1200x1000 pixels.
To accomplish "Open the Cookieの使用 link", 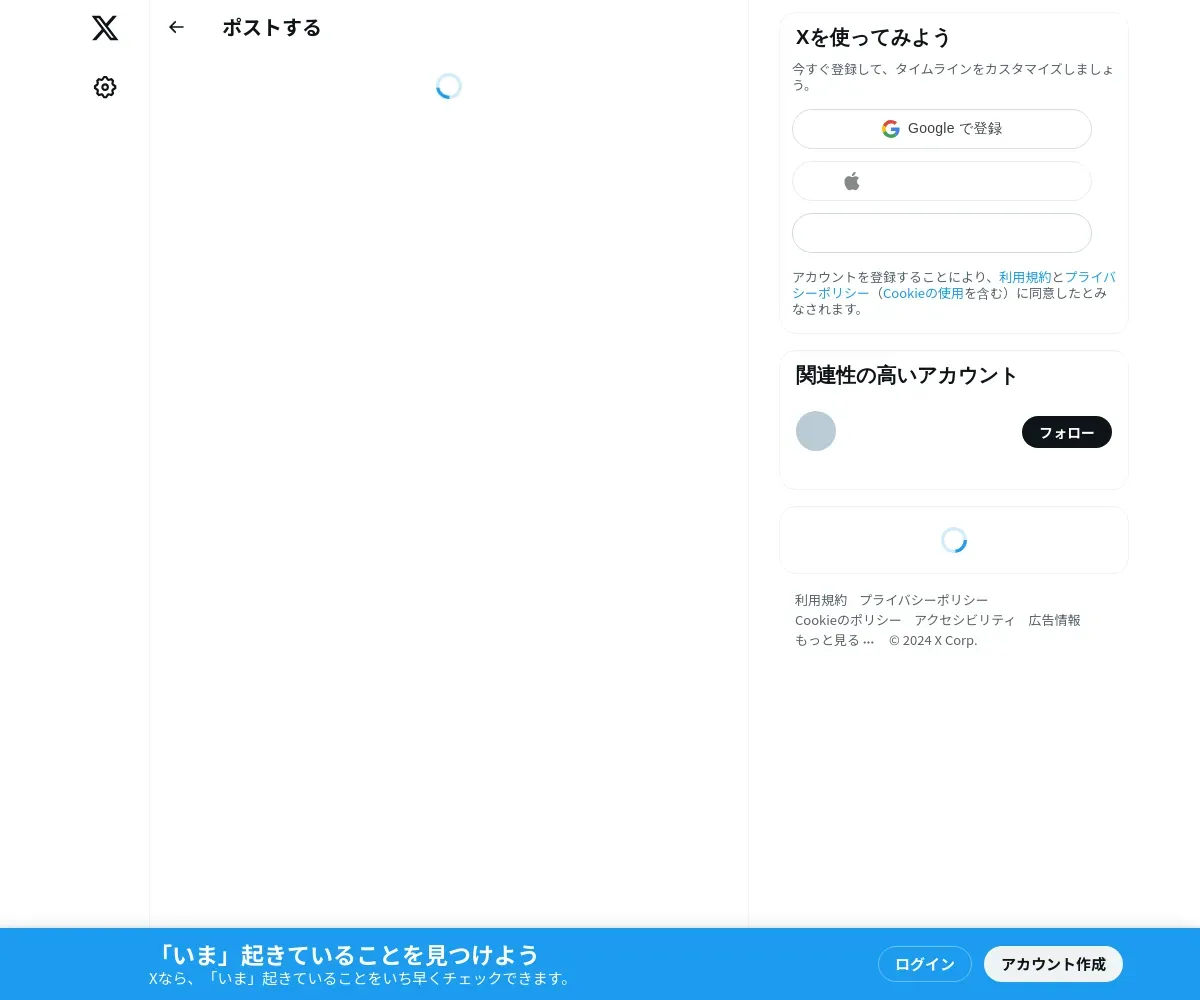I will pos(923,293).
